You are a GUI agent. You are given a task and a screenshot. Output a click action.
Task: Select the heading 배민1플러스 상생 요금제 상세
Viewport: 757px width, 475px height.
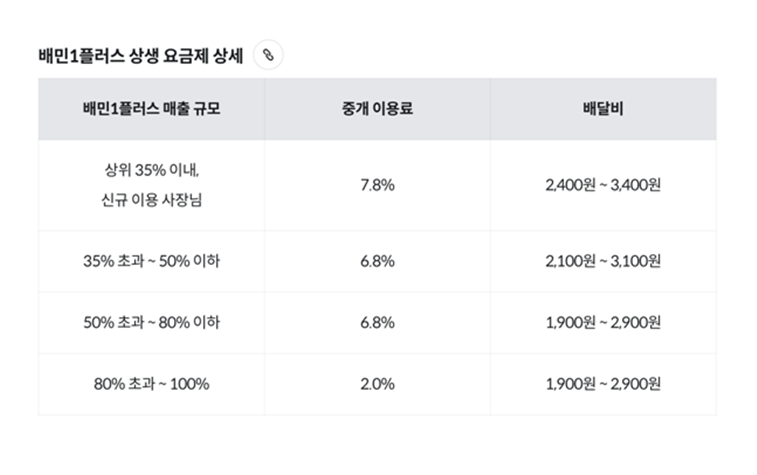pyautogui.click(x=140, y=56)
